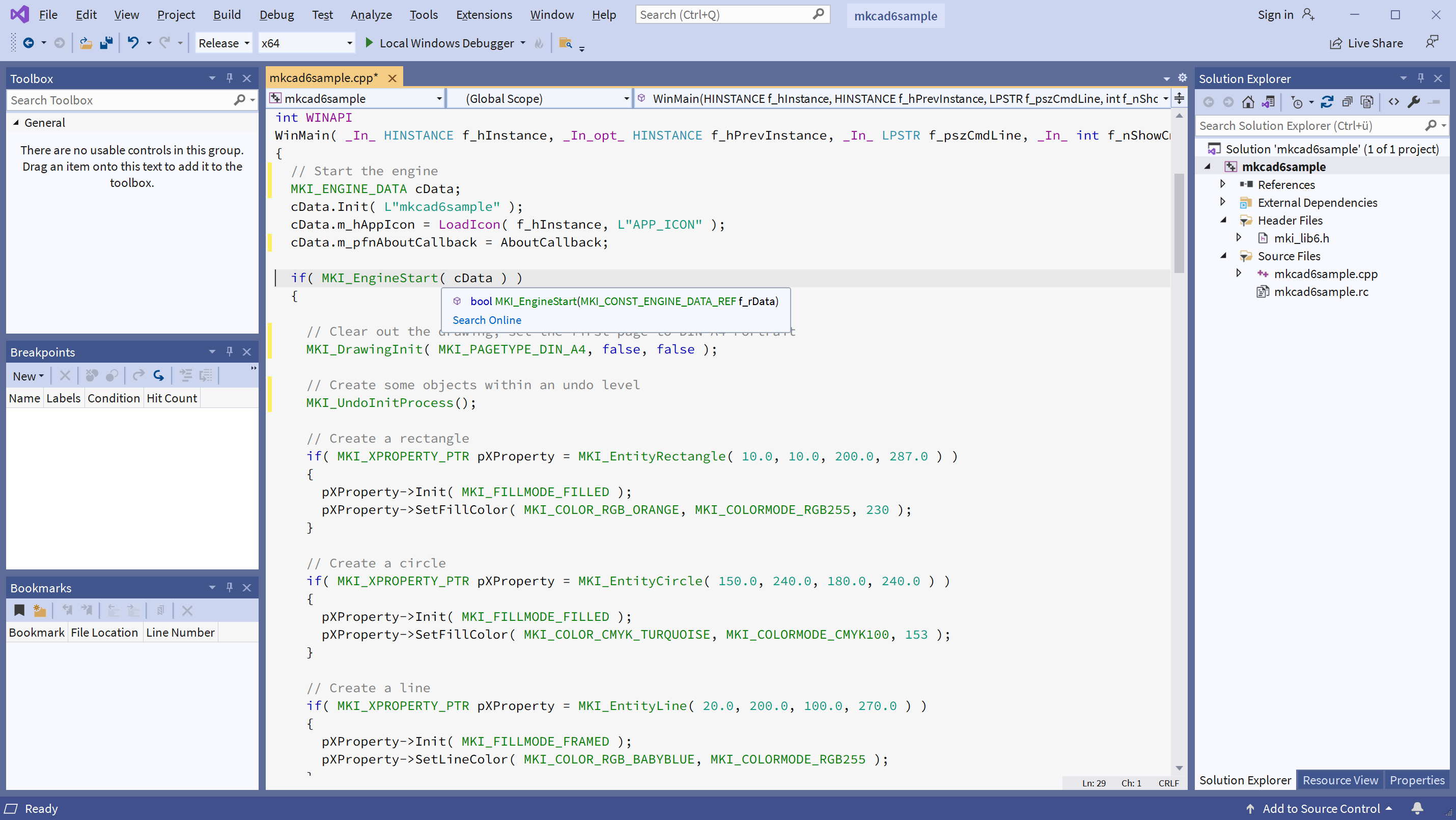Select mki_lib6.h in Solution Explorer
The height and width of the screenshot is (820, 1456).
1301,238
